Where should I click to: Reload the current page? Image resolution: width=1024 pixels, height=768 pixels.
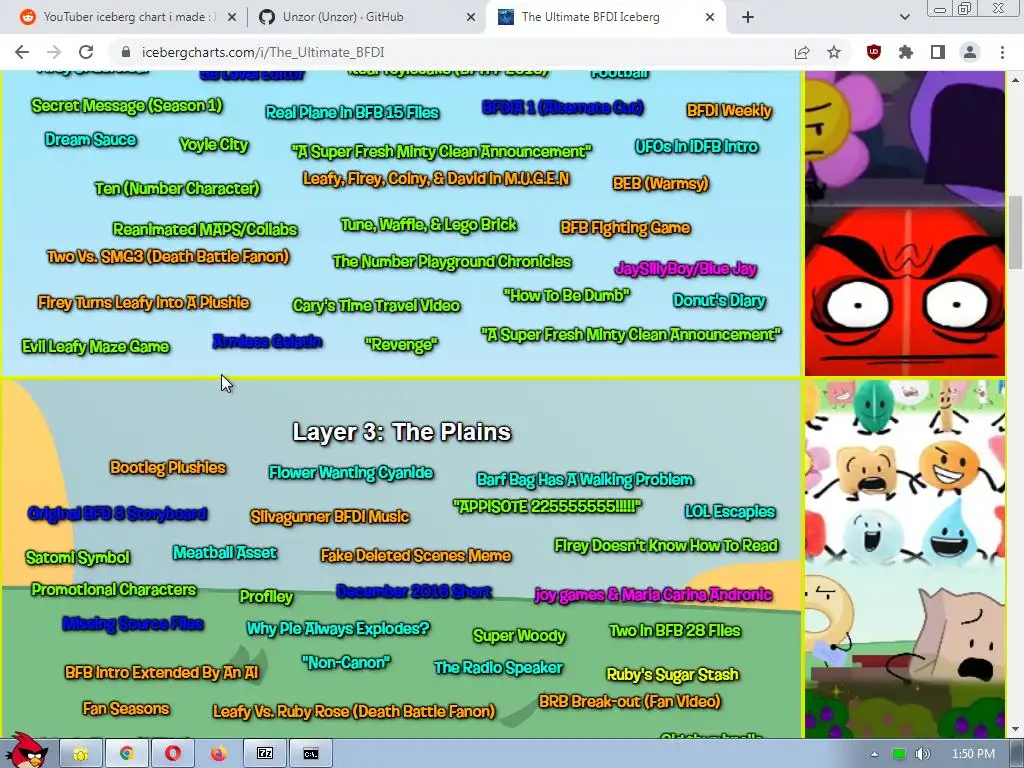click(86, 52)
